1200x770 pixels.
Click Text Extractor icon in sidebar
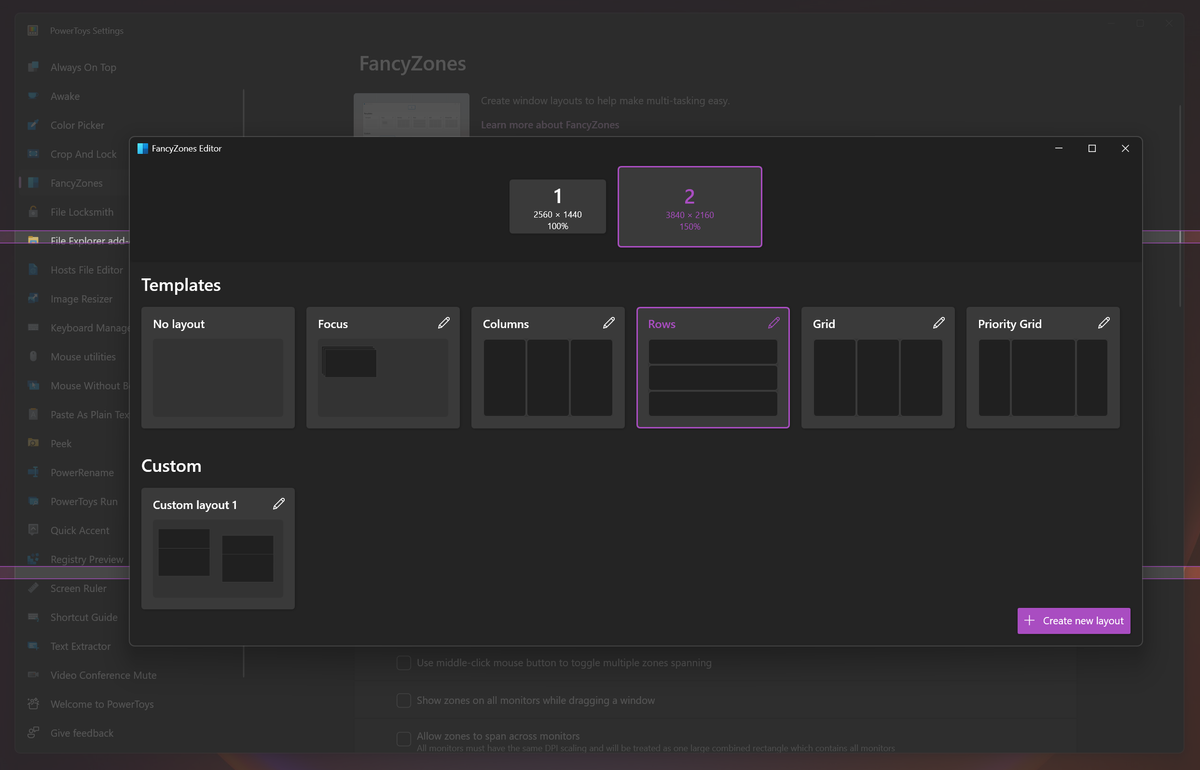click(33, 646)
